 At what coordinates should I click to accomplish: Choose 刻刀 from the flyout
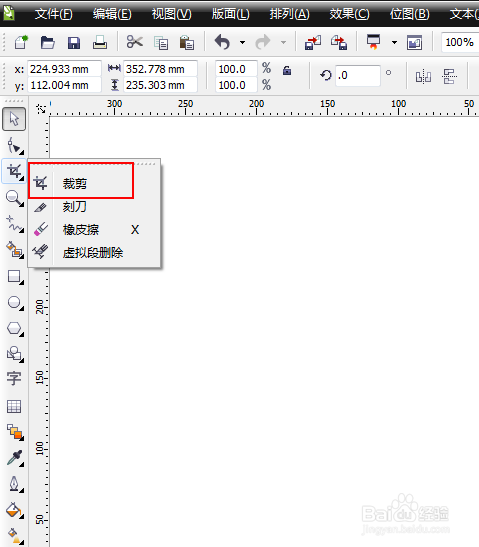tap(94, 207)
